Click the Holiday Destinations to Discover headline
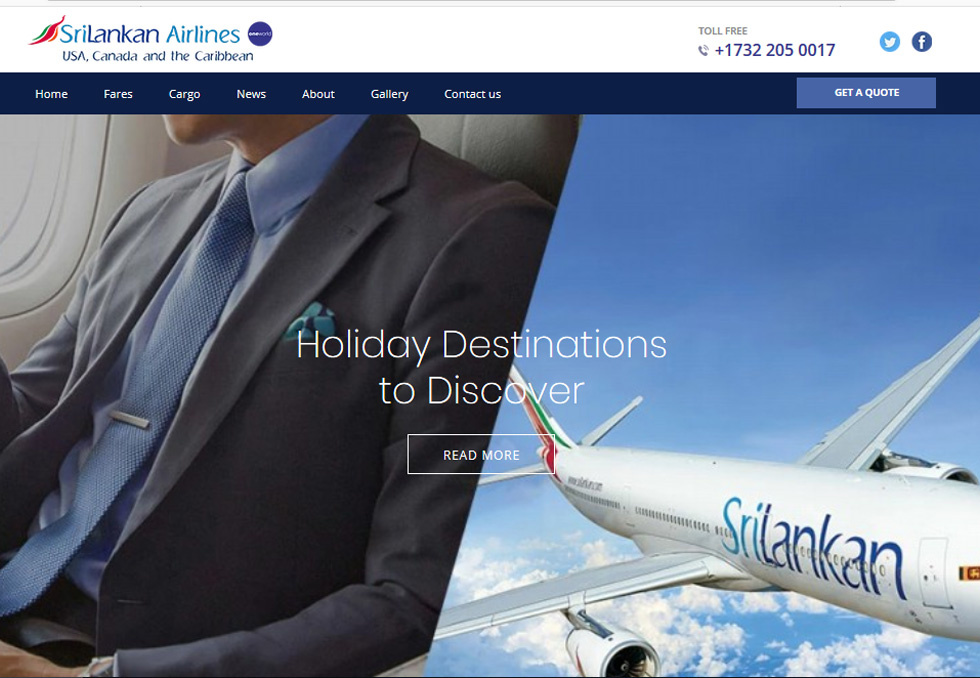The height and width of the screenshot is (678, 980). click(481, 367)
